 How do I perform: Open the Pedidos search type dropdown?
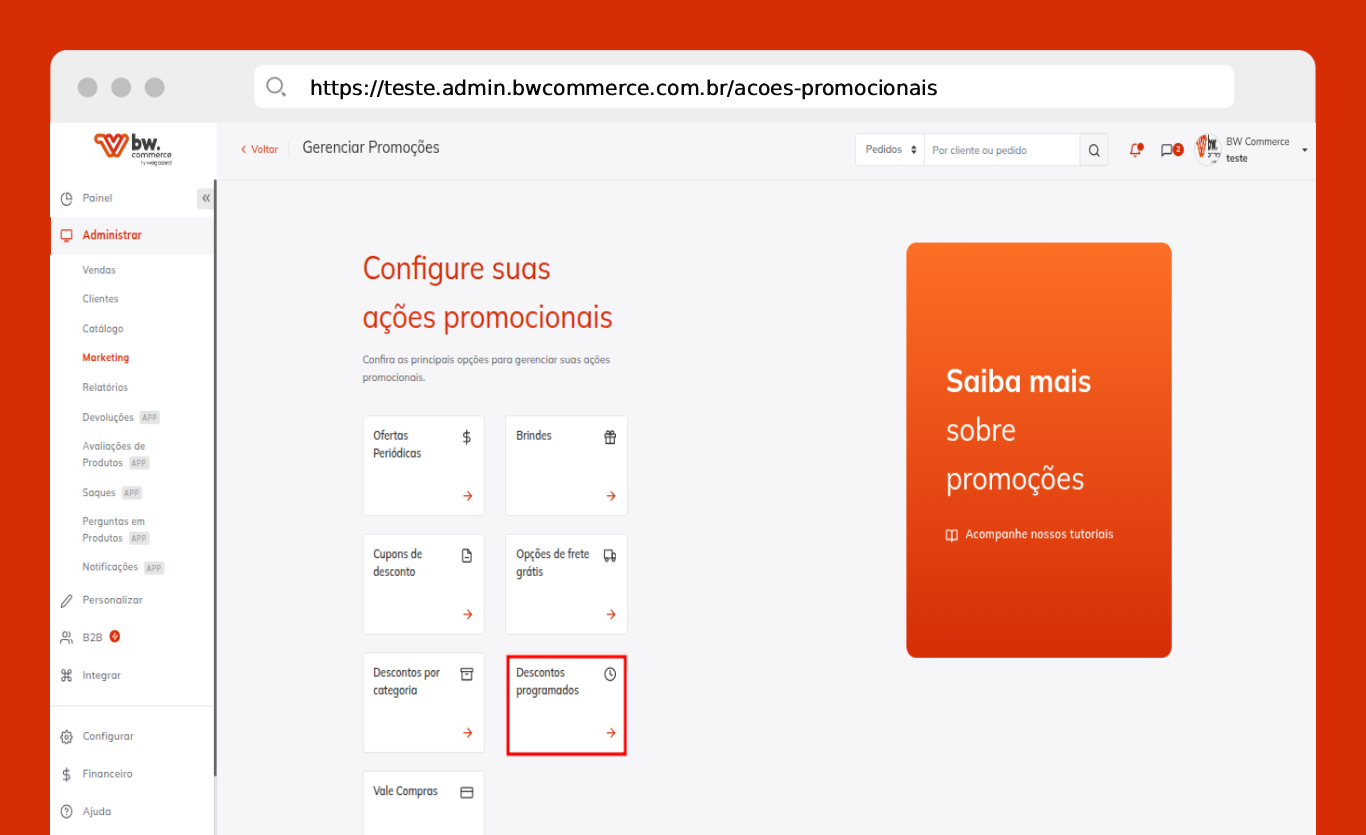[x=890, y=150]
